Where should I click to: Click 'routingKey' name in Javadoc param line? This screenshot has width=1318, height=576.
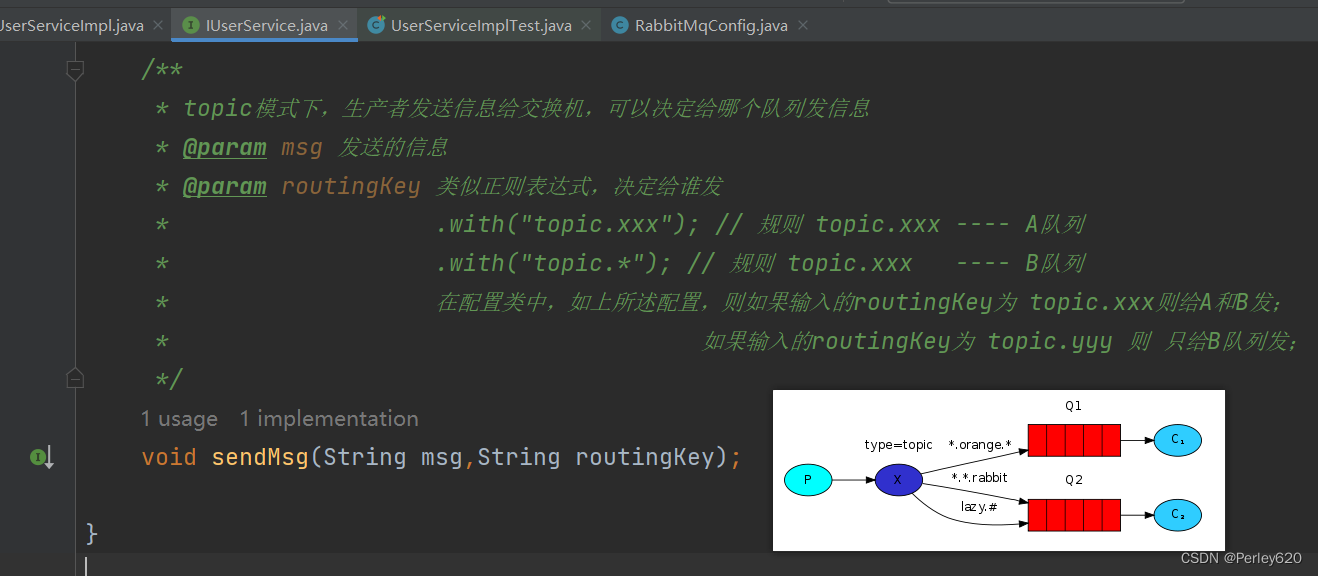point(351,187)
